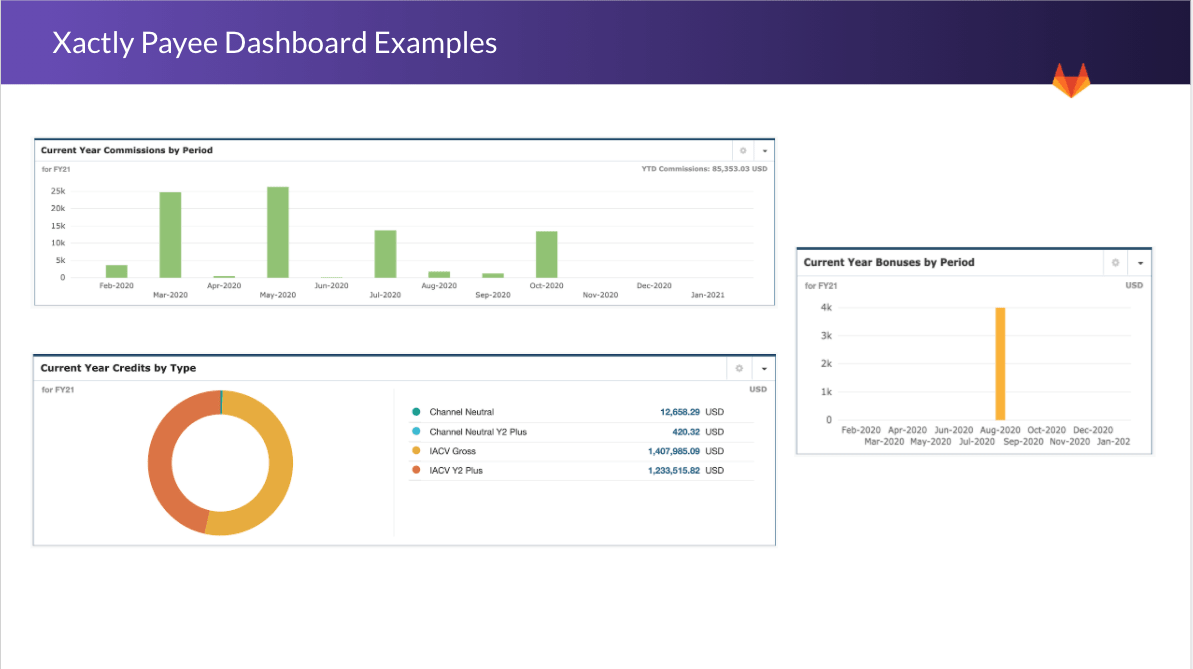Expand Commissions by Period dropdown arrow

point(764,151)
